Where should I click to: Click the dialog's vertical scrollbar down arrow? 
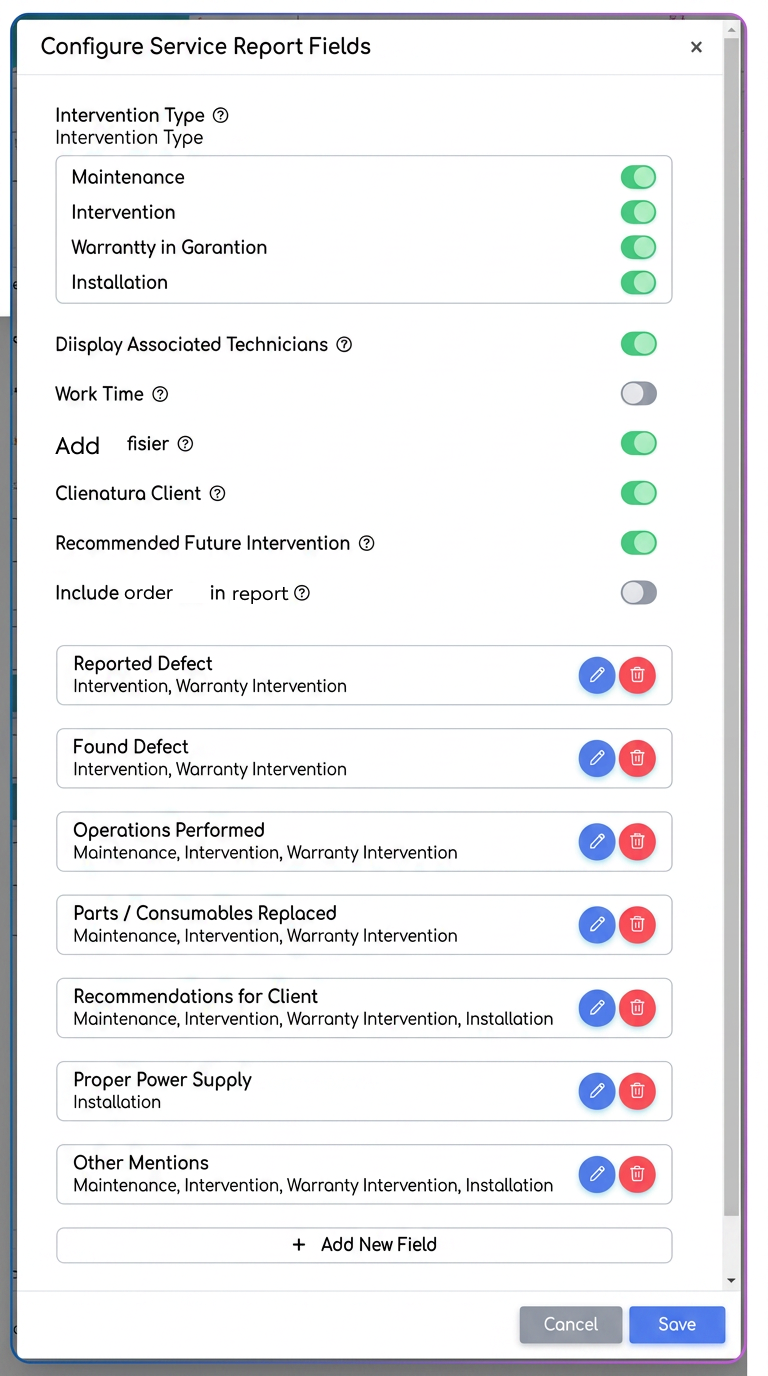tap(731, 1280)
